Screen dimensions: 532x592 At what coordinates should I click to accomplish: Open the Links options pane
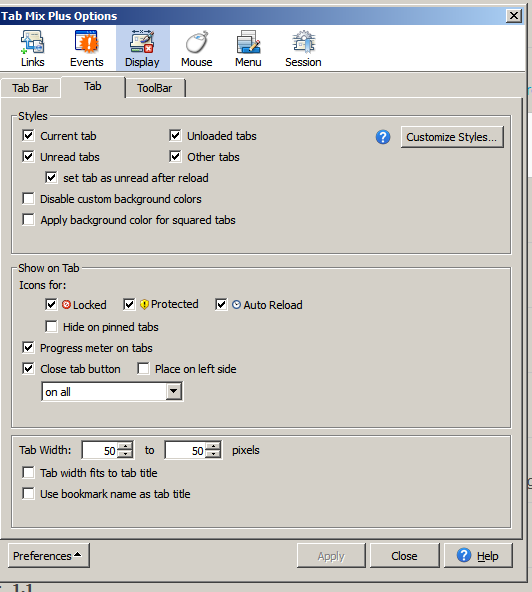(32, 48)
